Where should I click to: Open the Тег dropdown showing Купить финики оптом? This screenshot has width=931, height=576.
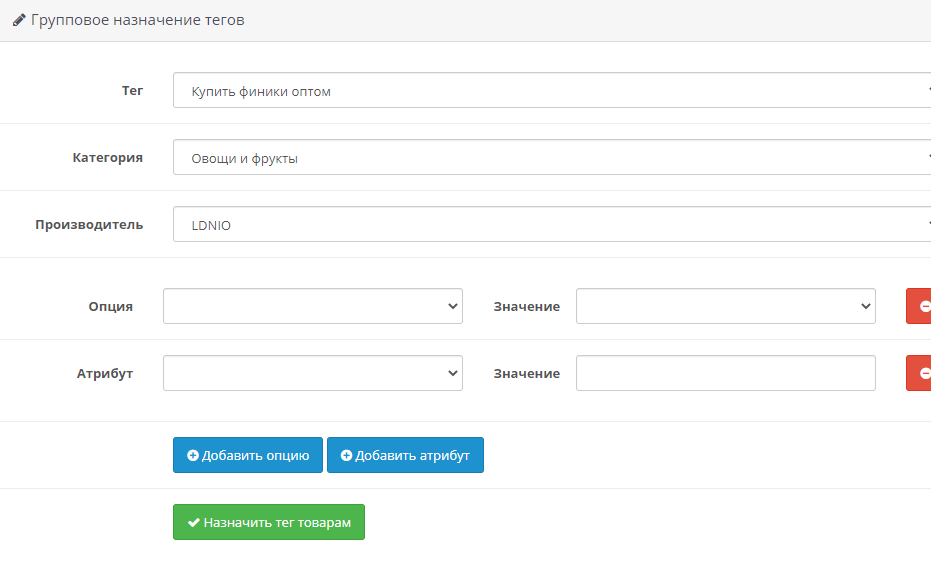click(x=551, y=91)
